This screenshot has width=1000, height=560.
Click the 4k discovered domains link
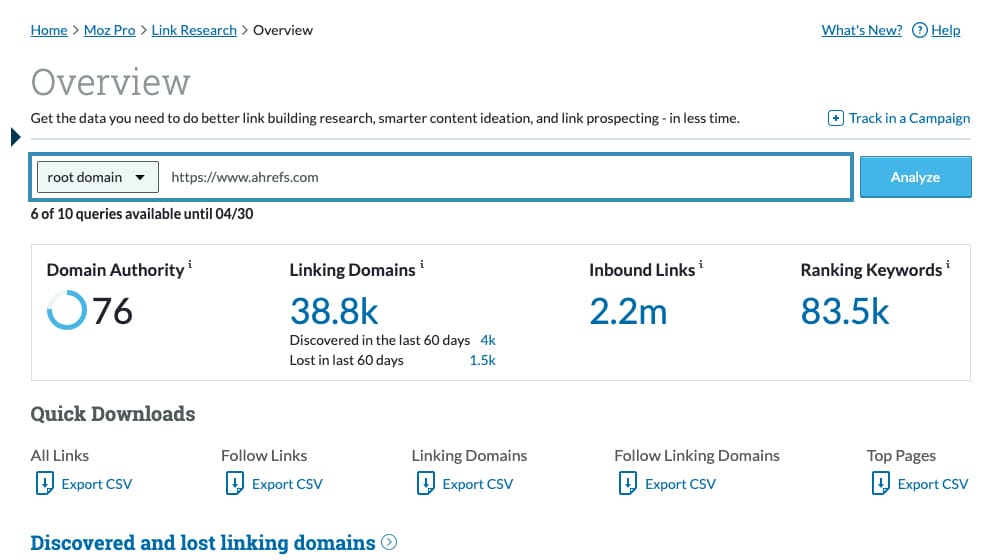(488, 340)
